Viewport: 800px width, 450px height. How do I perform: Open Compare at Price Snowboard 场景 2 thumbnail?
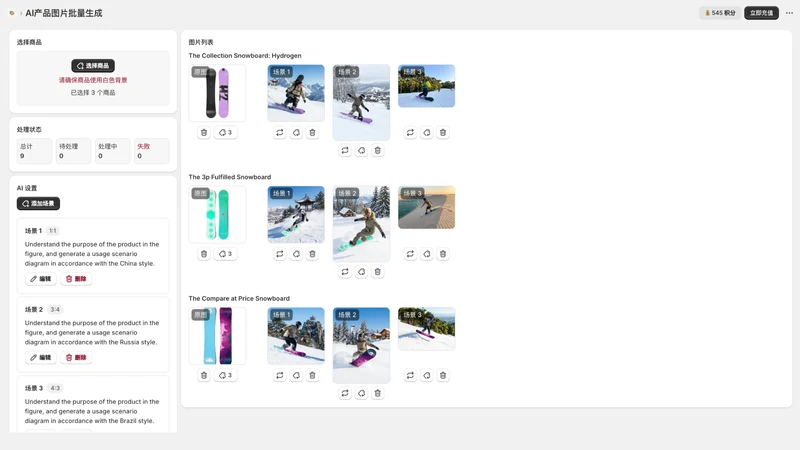361,345
